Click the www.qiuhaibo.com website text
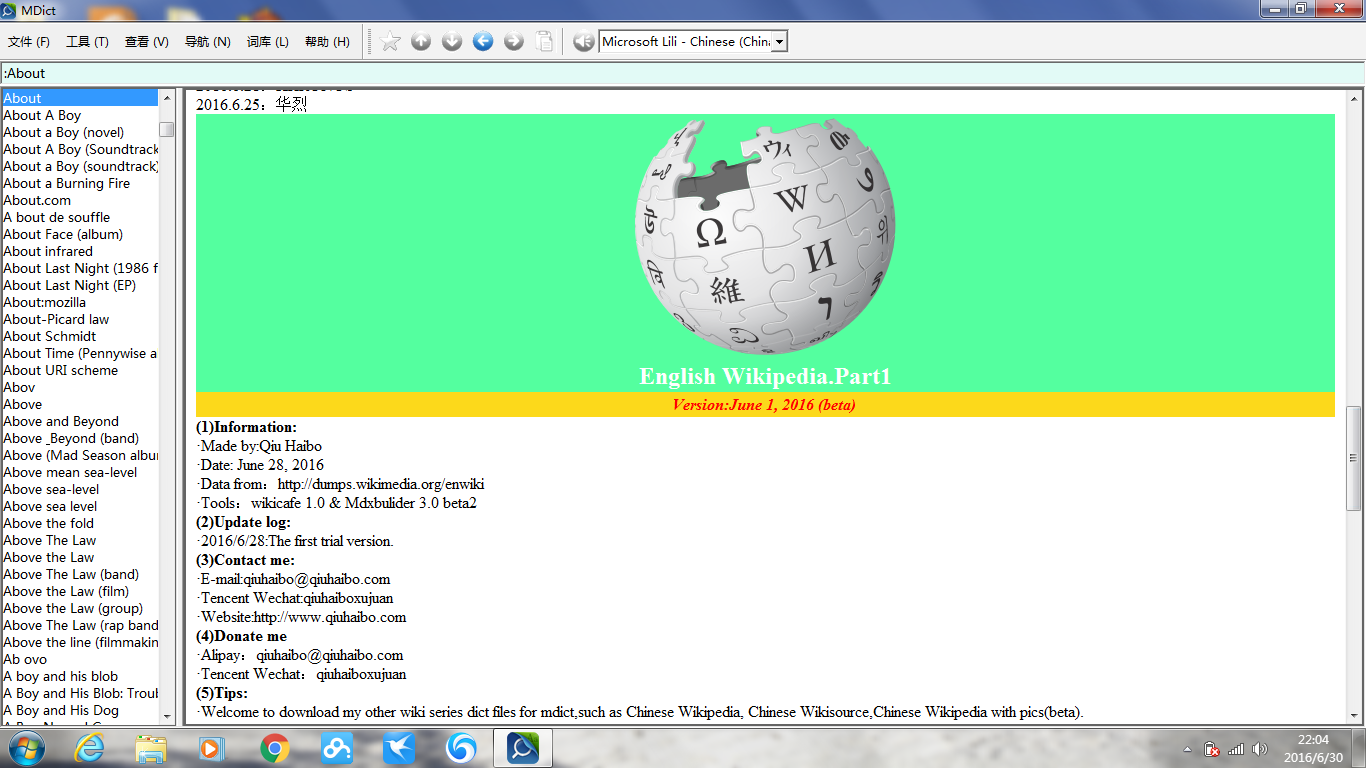 point(330,617)
